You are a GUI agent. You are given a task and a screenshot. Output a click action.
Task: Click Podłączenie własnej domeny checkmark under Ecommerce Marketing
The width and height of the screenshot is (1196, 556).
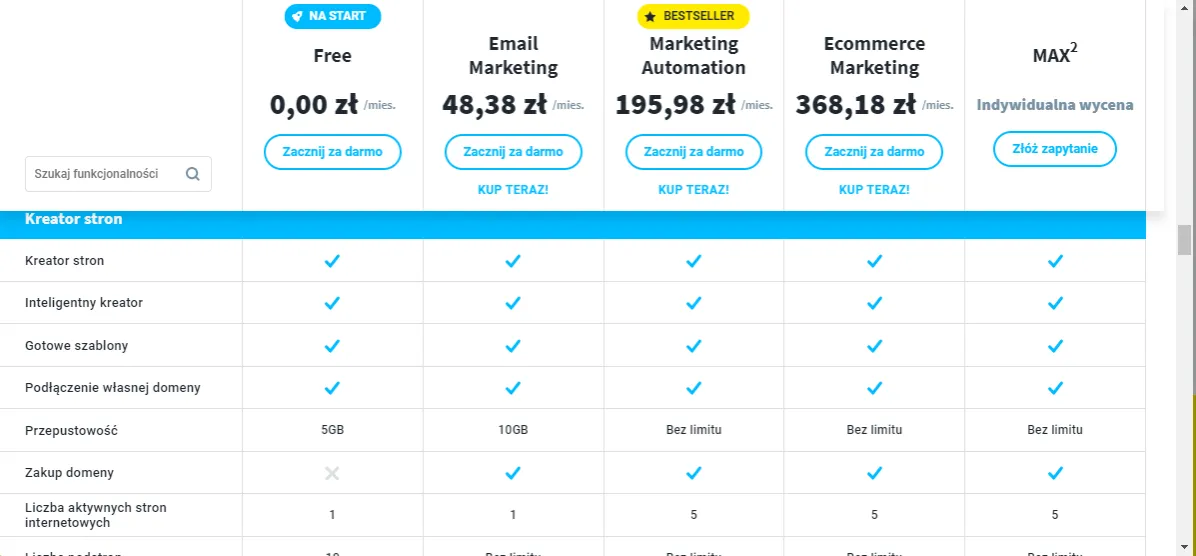(874, 388)
